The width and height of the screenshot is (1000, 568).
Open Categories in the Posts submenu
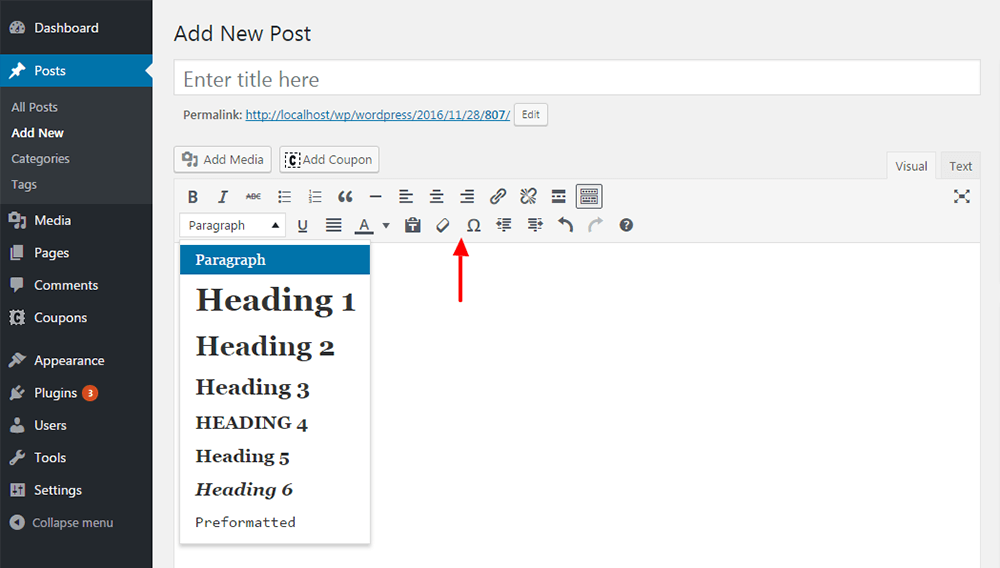coord(40,159)
